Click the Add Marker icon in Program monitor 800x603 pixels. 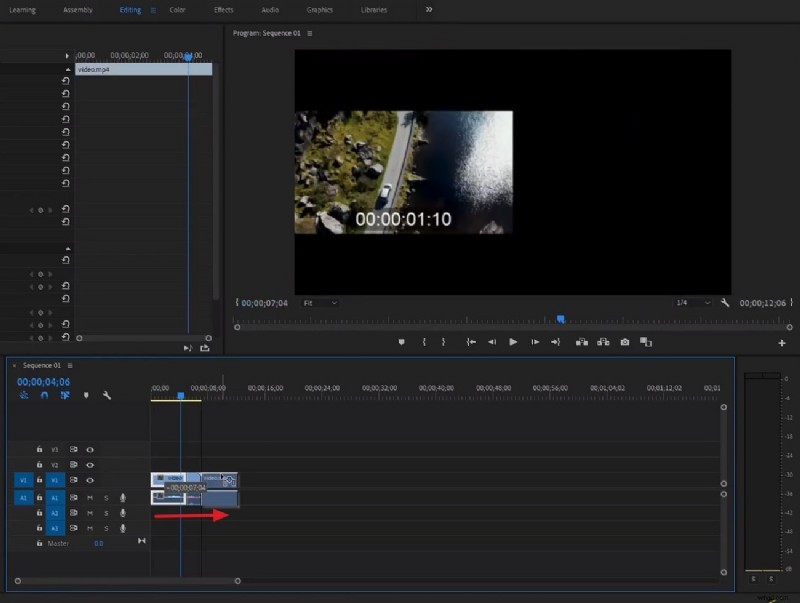coord(400,341)
